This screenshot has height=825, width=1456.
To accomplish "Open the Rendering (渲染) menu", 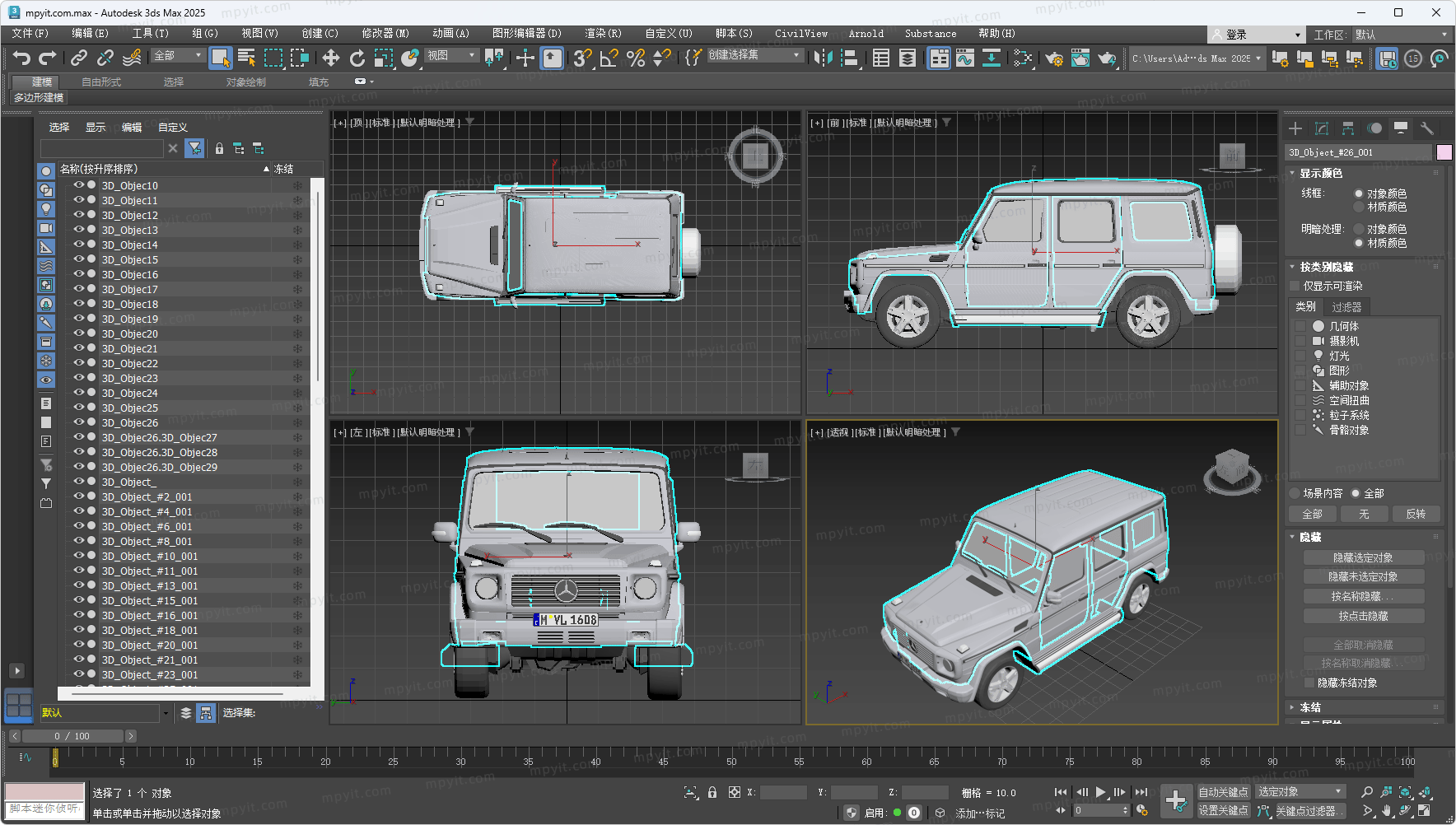I will (x=603, y=34).
